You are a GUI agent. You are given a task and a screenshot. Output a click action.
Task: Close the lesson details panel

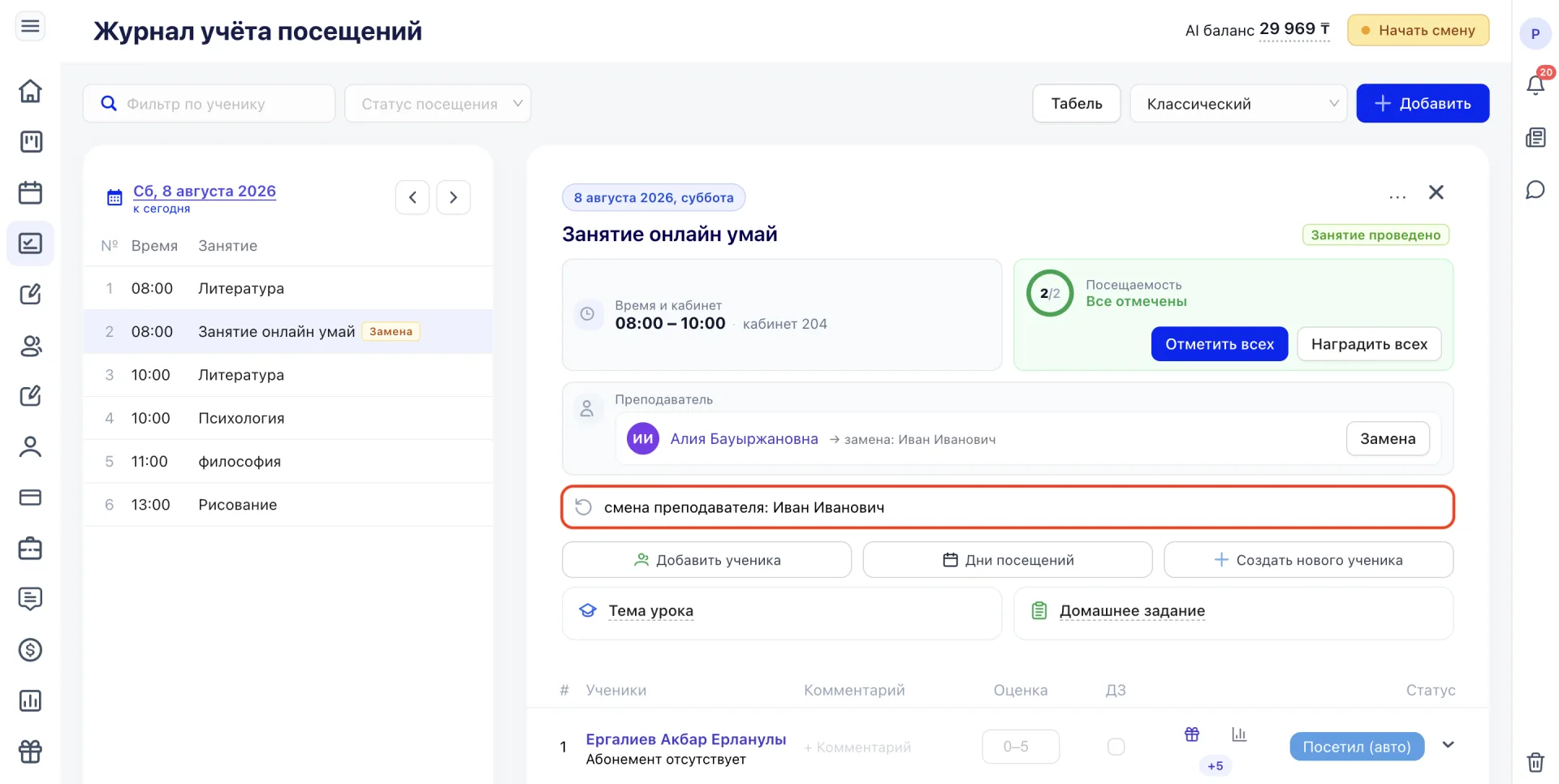pyautogui.click(x=1436, y=192)
